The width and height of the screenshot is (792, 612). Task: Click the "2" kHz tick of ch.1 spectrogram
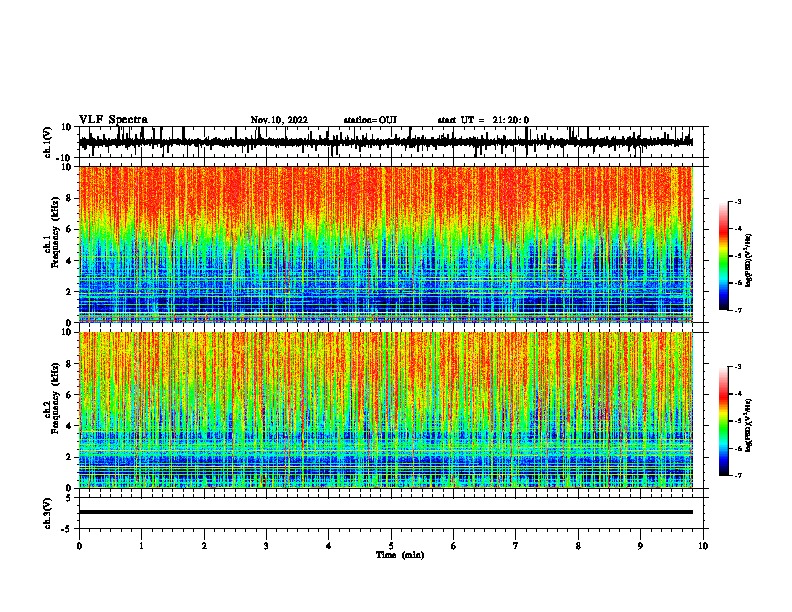click(70, 292)
